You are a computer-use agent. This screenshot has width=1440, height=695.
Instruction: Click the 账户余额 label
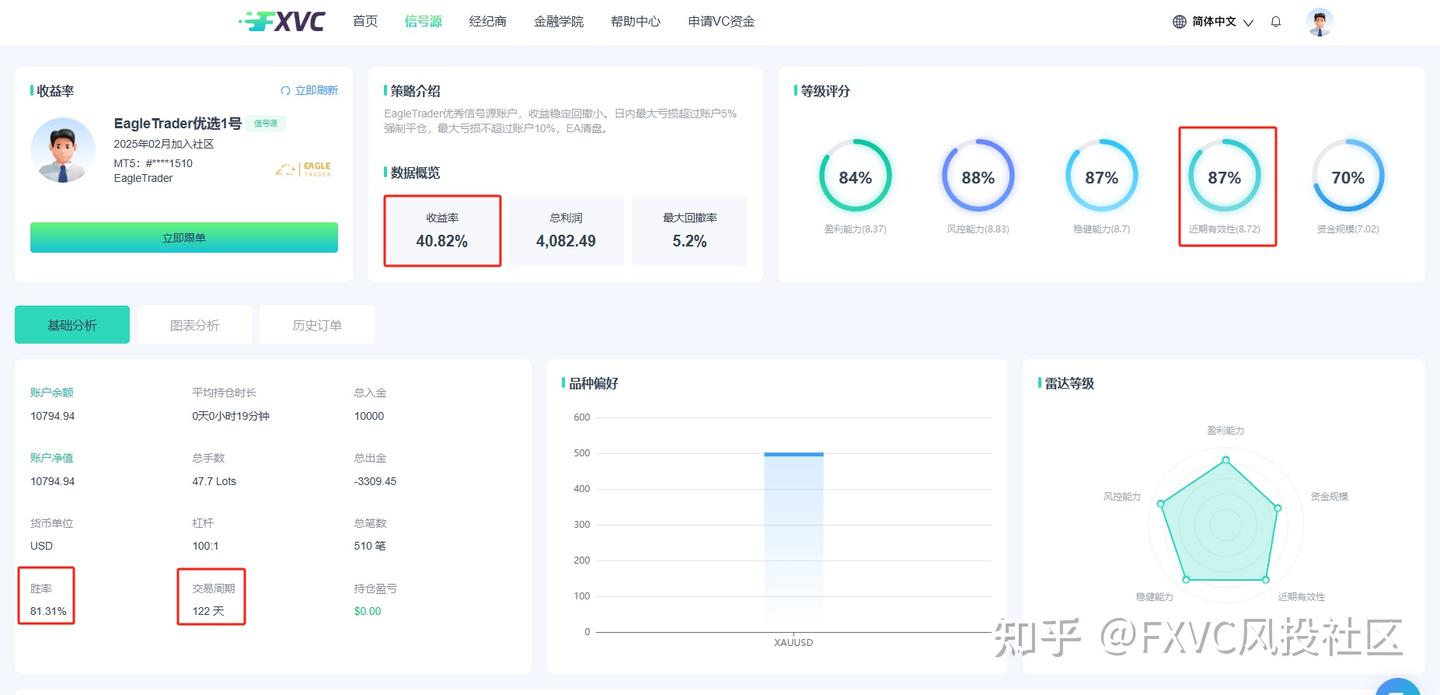coord(52,392)
